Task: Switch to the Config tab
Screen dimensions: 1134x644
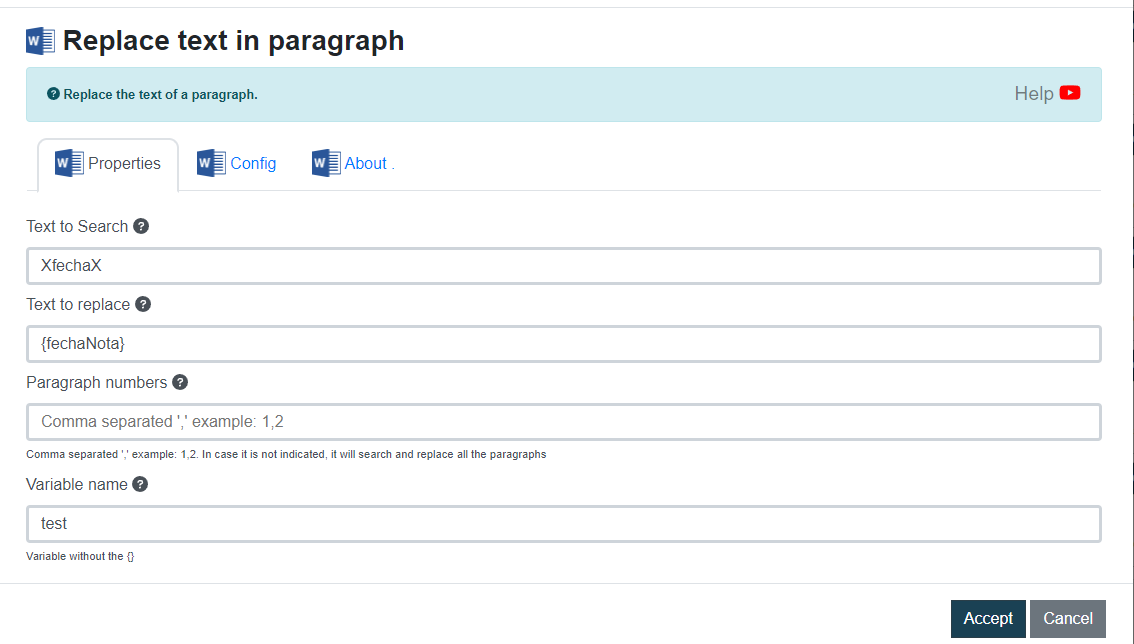Action: click(253, 163)
